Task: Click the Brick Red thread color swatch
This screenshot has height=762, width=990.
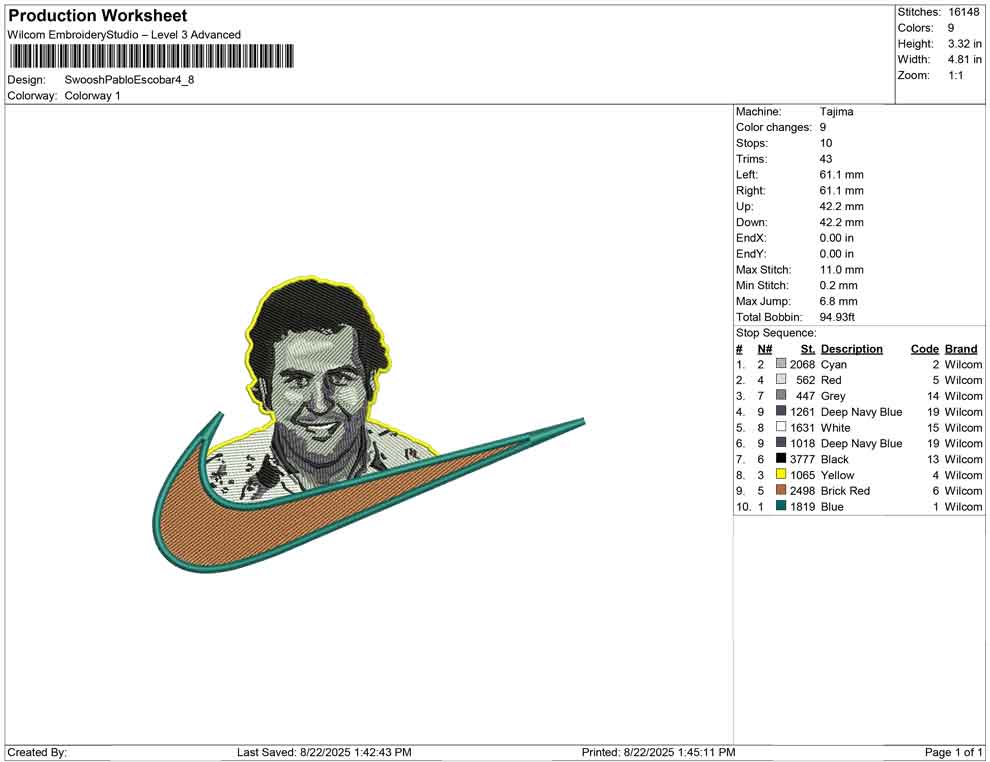Action: 781,490
